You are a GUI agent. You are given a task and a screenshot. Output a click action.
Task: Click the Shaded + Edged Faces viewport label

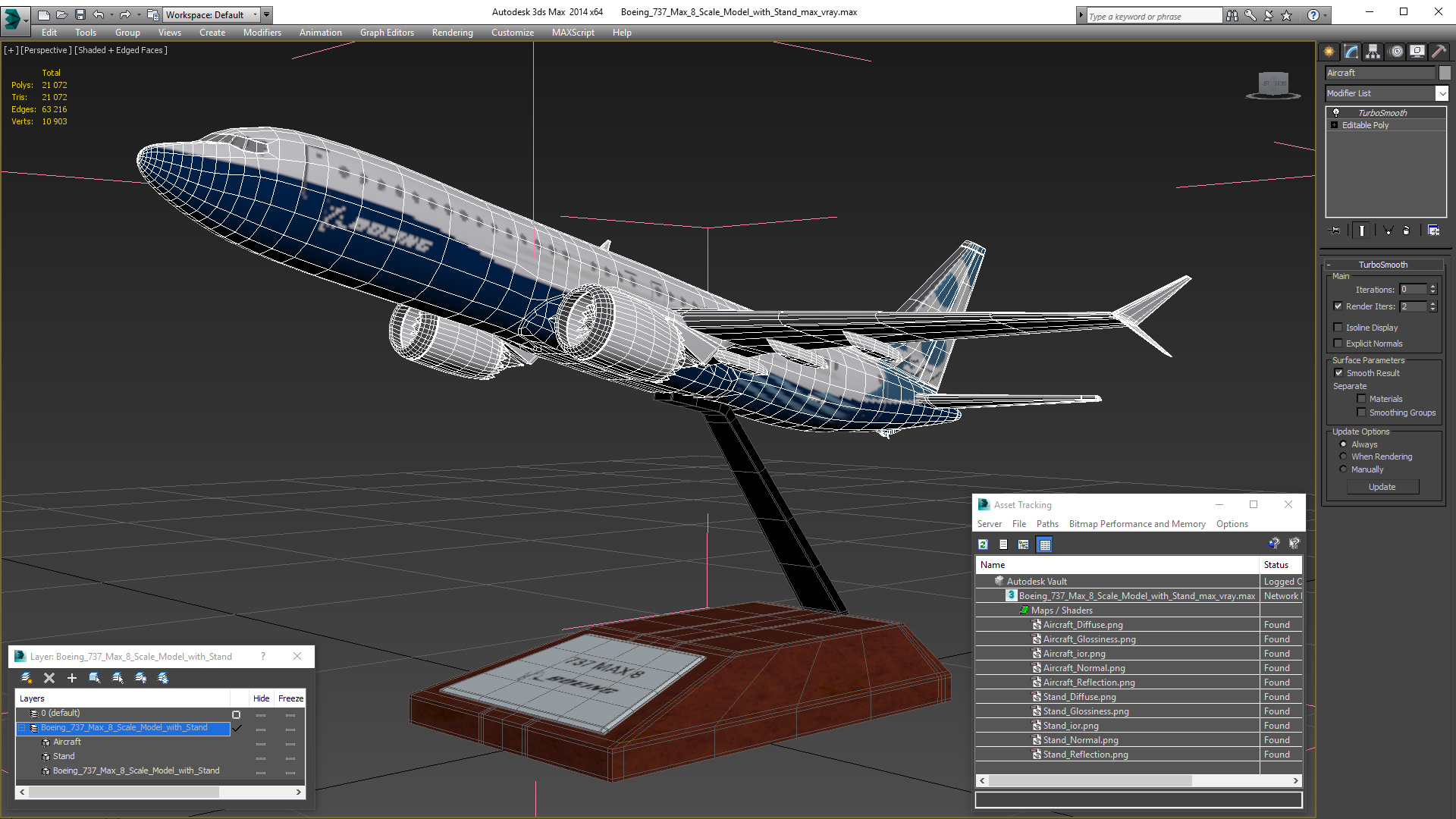tap(121, 50)
